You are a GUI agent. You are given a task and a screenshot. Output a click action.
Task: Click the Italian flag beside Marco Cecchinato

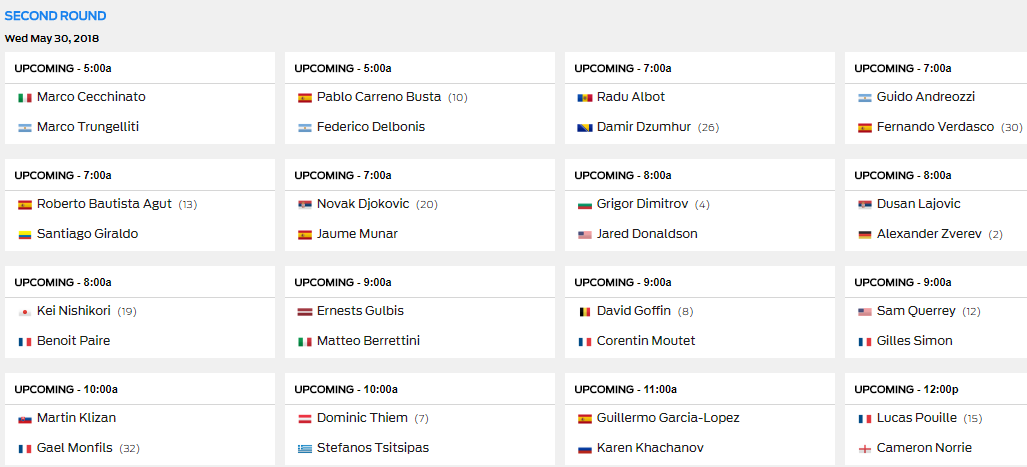click(25, 98)
